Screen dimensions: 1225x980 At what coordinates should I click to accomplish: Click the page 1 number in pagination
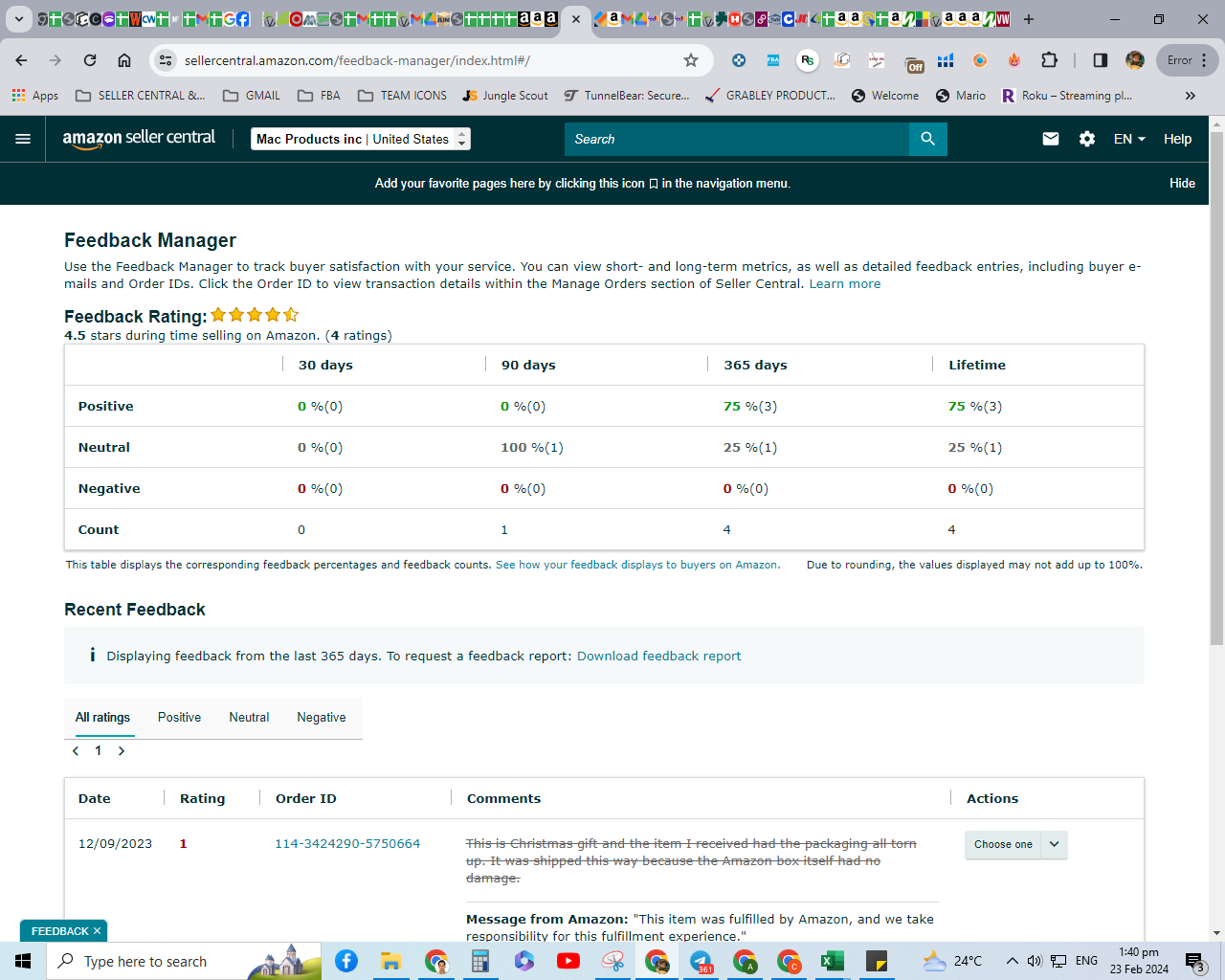pos(99,751)
